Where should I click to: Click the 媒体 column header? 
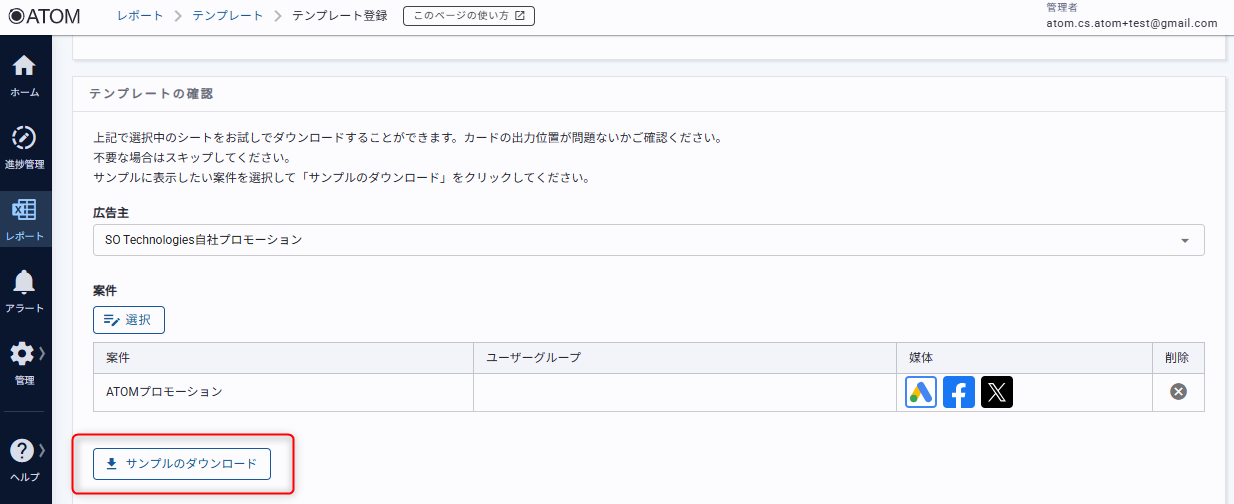click(x=921, y=358)
